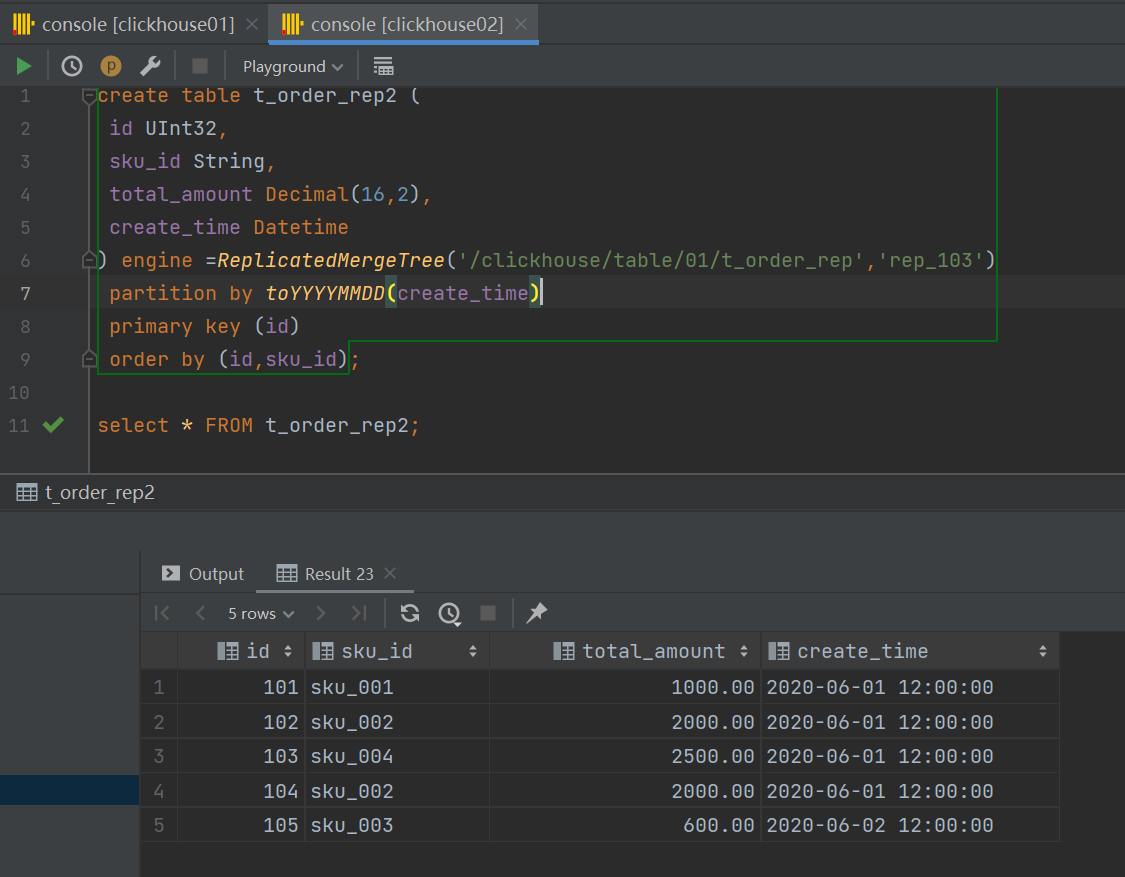Screen dimensions: 1125x877
Task: Jump to first page of results
Action: pyautogui.click(x=163, y=613)
